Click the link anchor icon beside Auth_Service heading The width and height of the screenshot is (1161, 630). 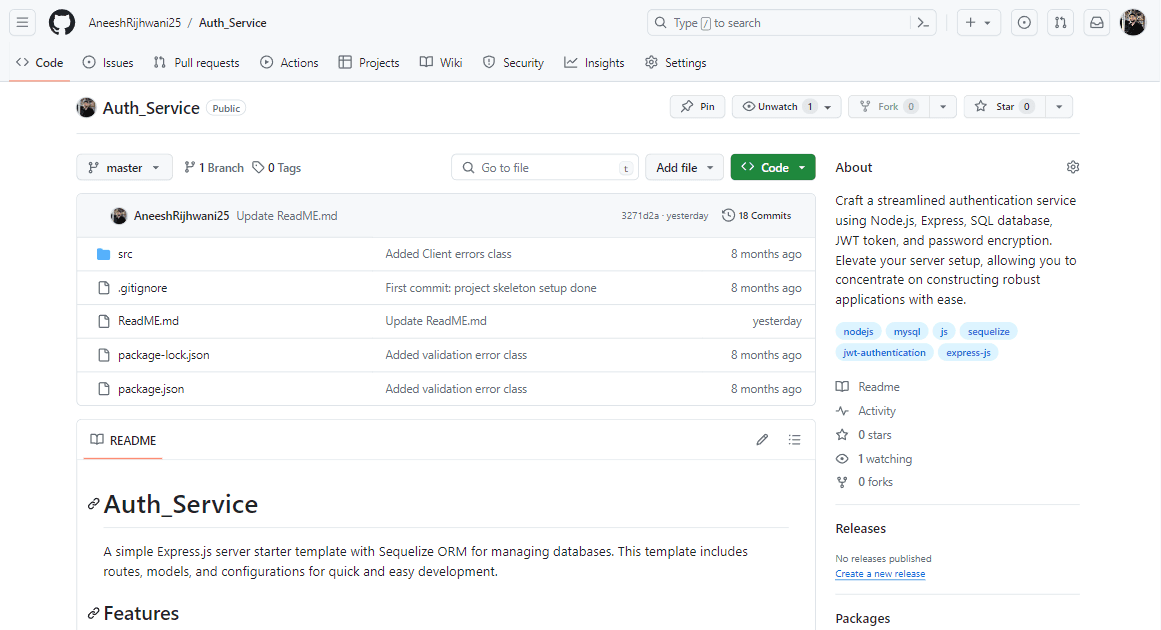[93, 504]
